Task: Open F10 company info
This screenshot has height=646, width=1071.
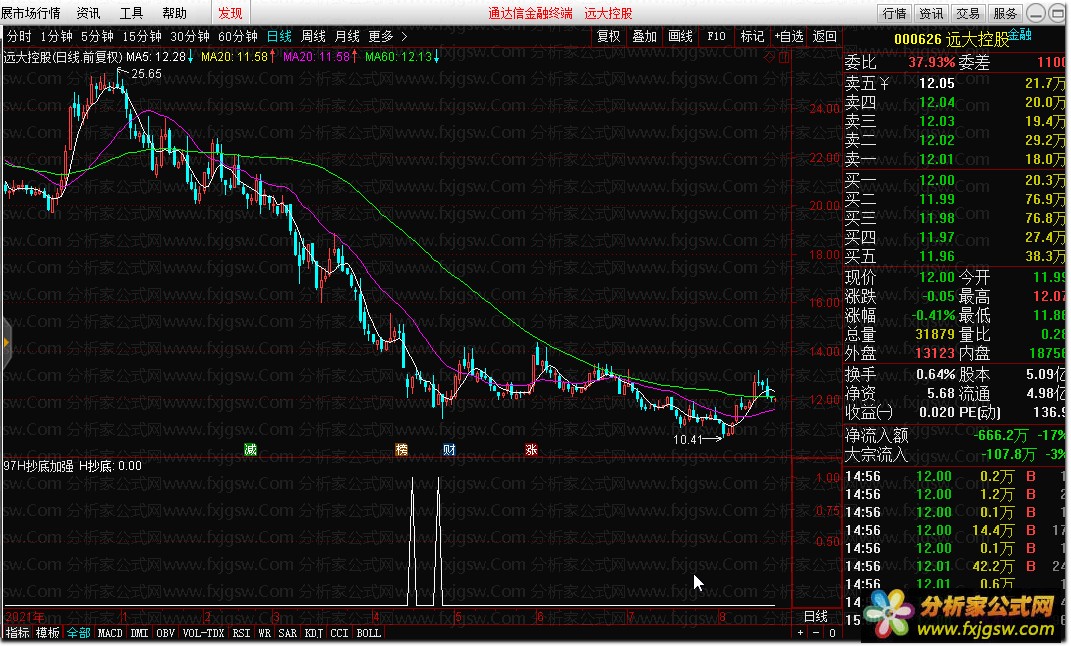Action: click(x=717, y=36)
